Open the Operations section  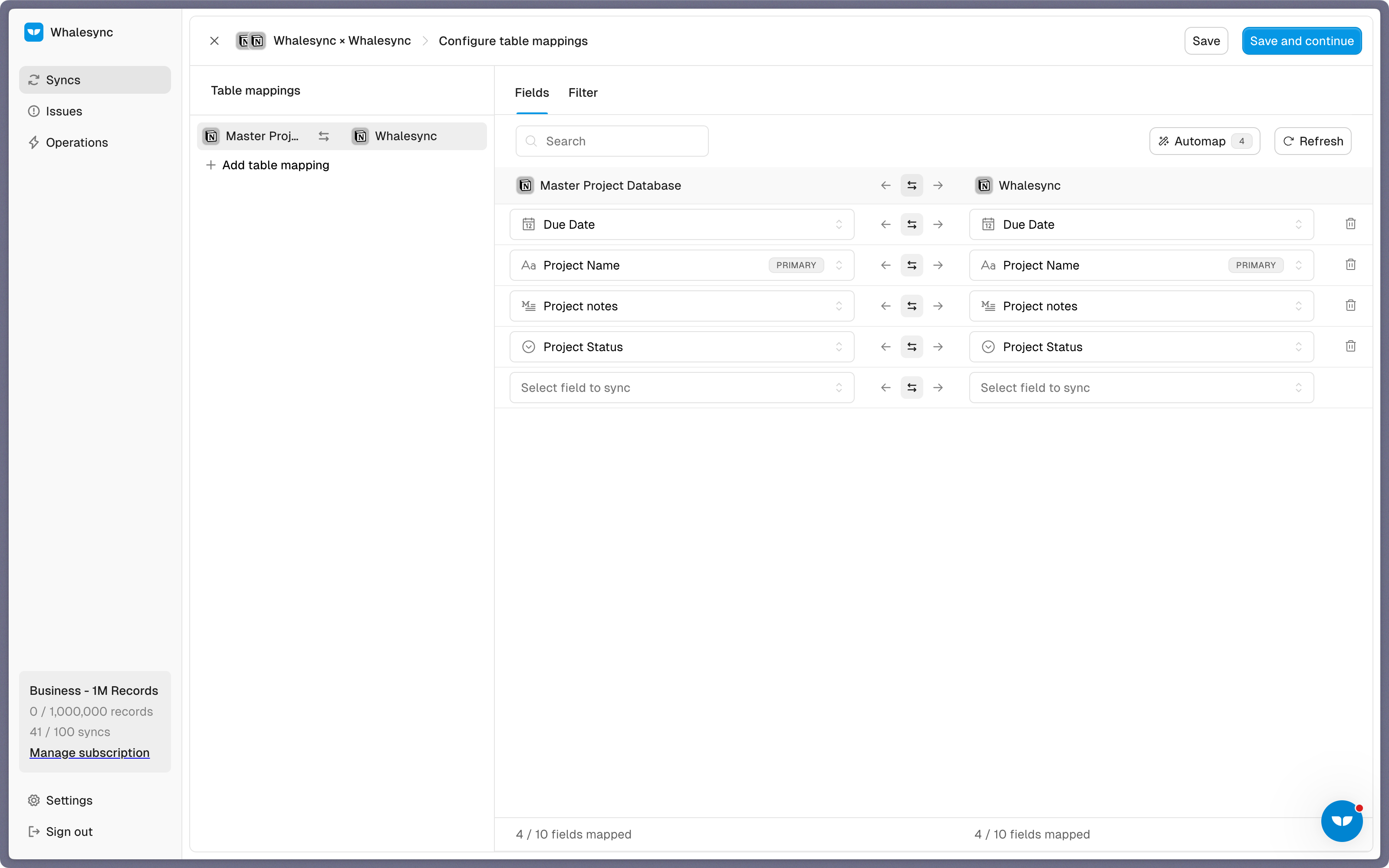[95, 142]
